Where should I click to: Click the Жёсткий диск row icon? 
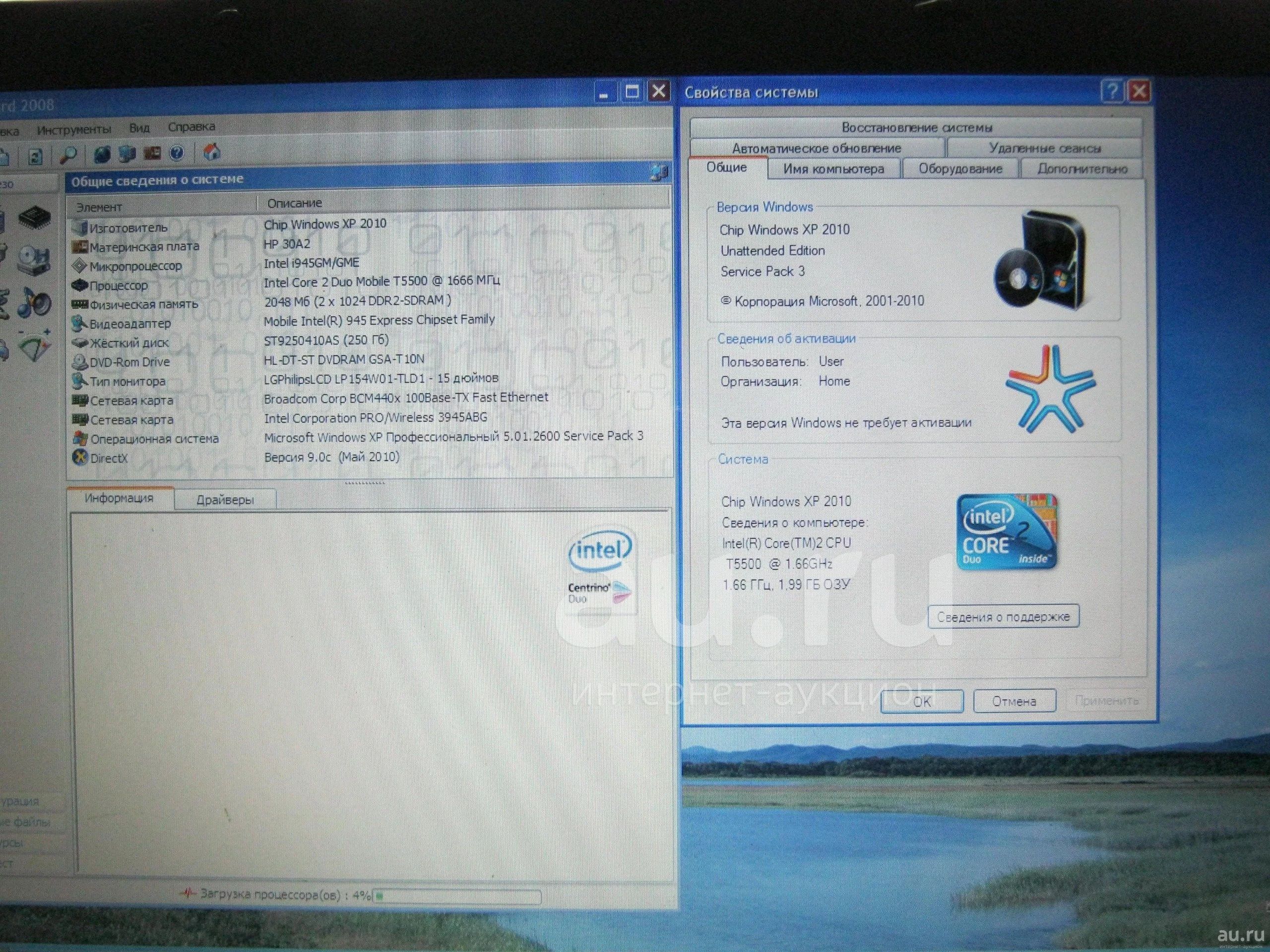click(80, 343)
